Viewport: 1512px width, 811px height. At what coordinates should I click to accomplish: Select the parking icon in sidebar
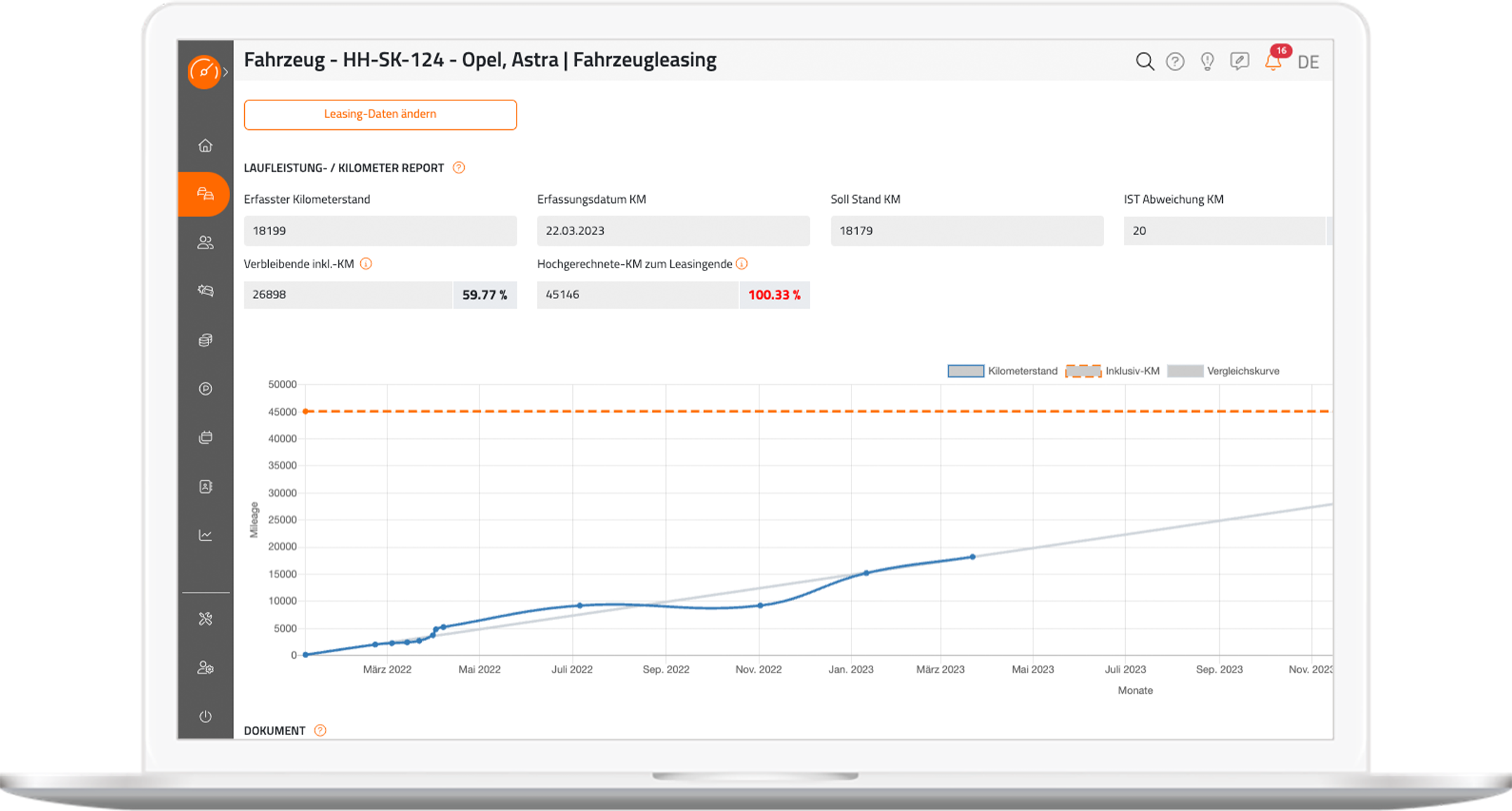click(x=205, y=388)
